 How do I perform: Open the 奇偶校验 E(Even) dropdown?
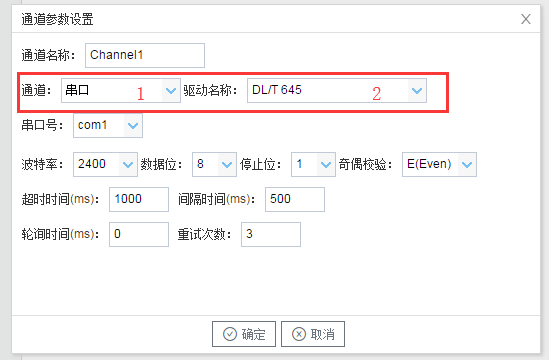pyautogui.click(x=439, y=164)
